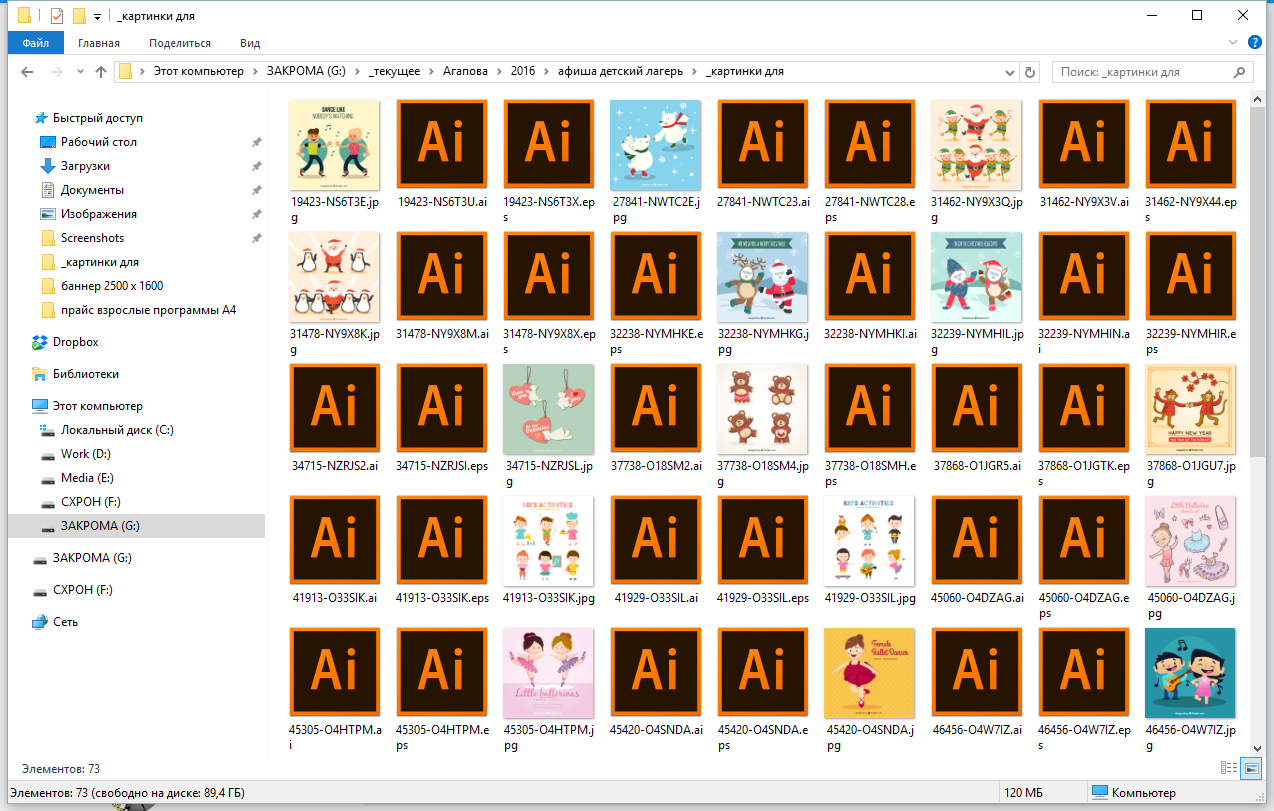
Task: Switch to large thumbnails view layout
Action: point(1251,769)
